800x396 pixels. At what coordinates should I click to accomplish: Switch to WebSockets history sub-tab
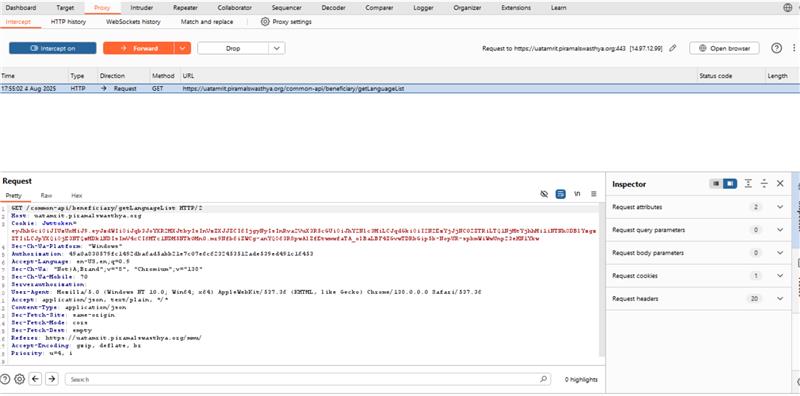click(x=133, y=22)
